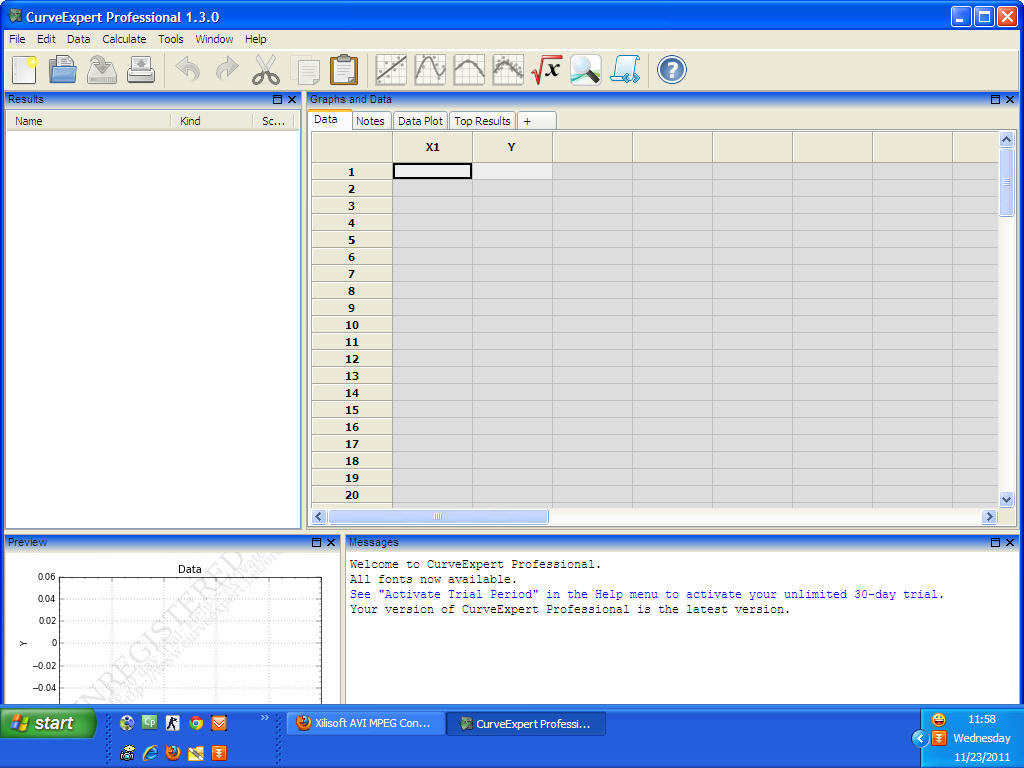
Task: Launch Chrome from quick launch
Action: tap(196, 723)
